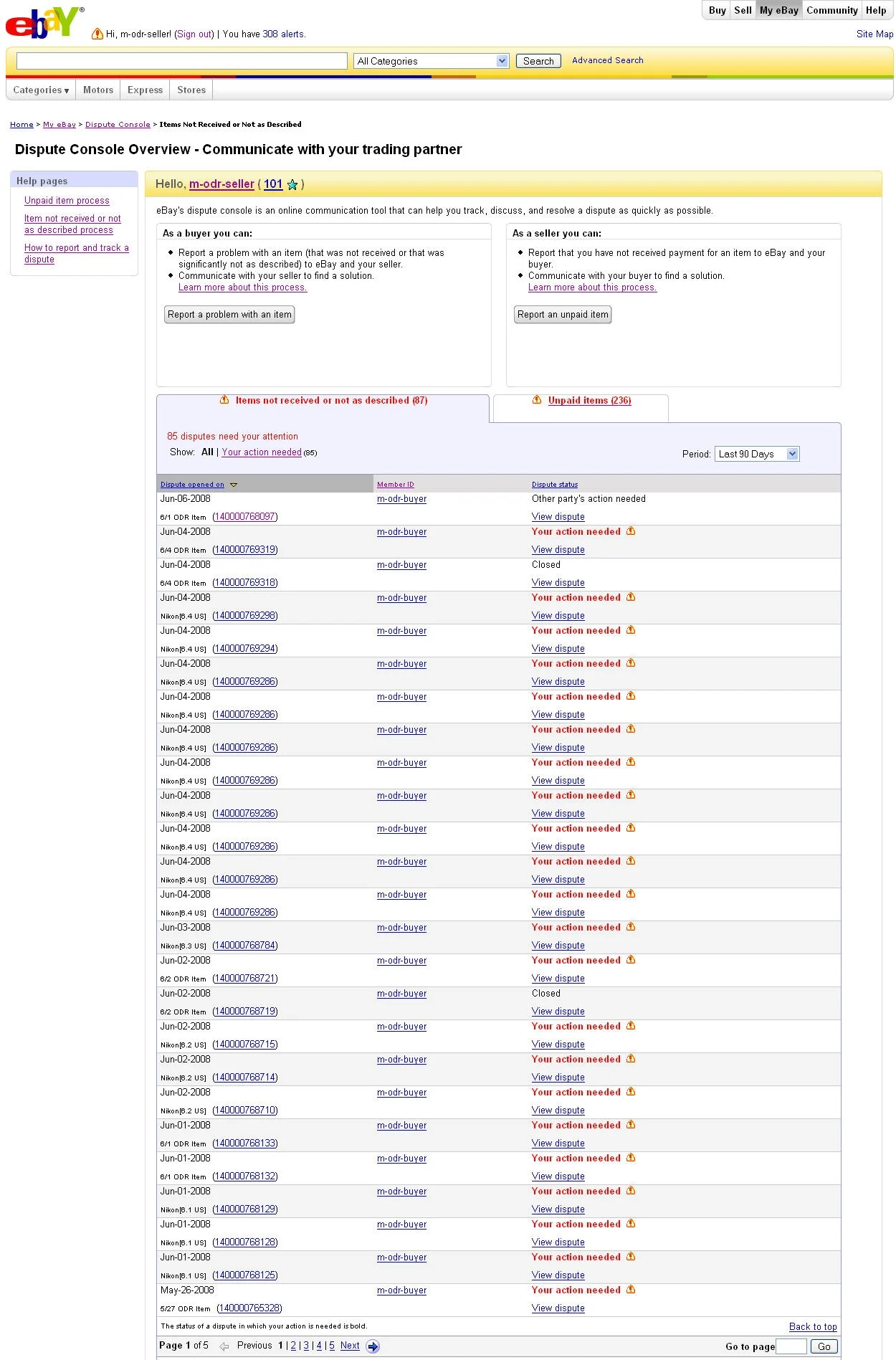The image size is (896, 1360).
Task: Click the alert warning icon next to greeting
Action: (97, 34)
